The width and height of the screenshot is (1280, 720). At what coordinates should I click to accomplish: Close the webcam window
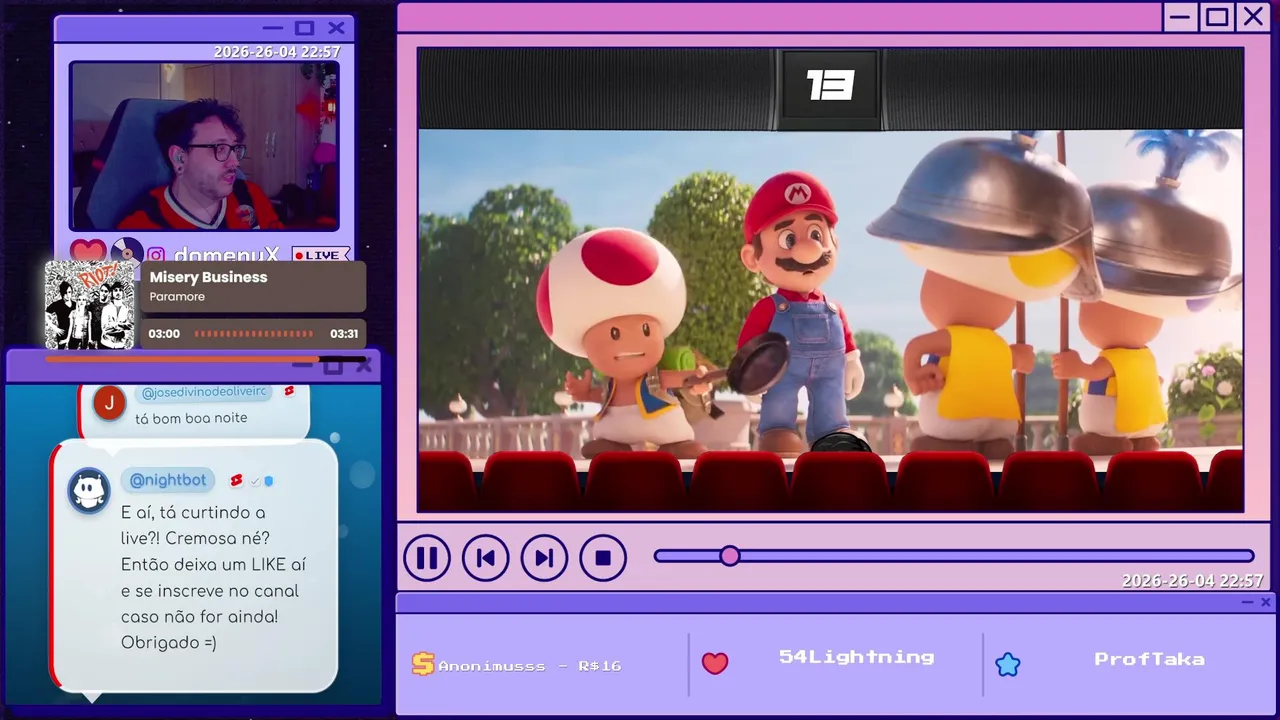(x=337, y=28)
